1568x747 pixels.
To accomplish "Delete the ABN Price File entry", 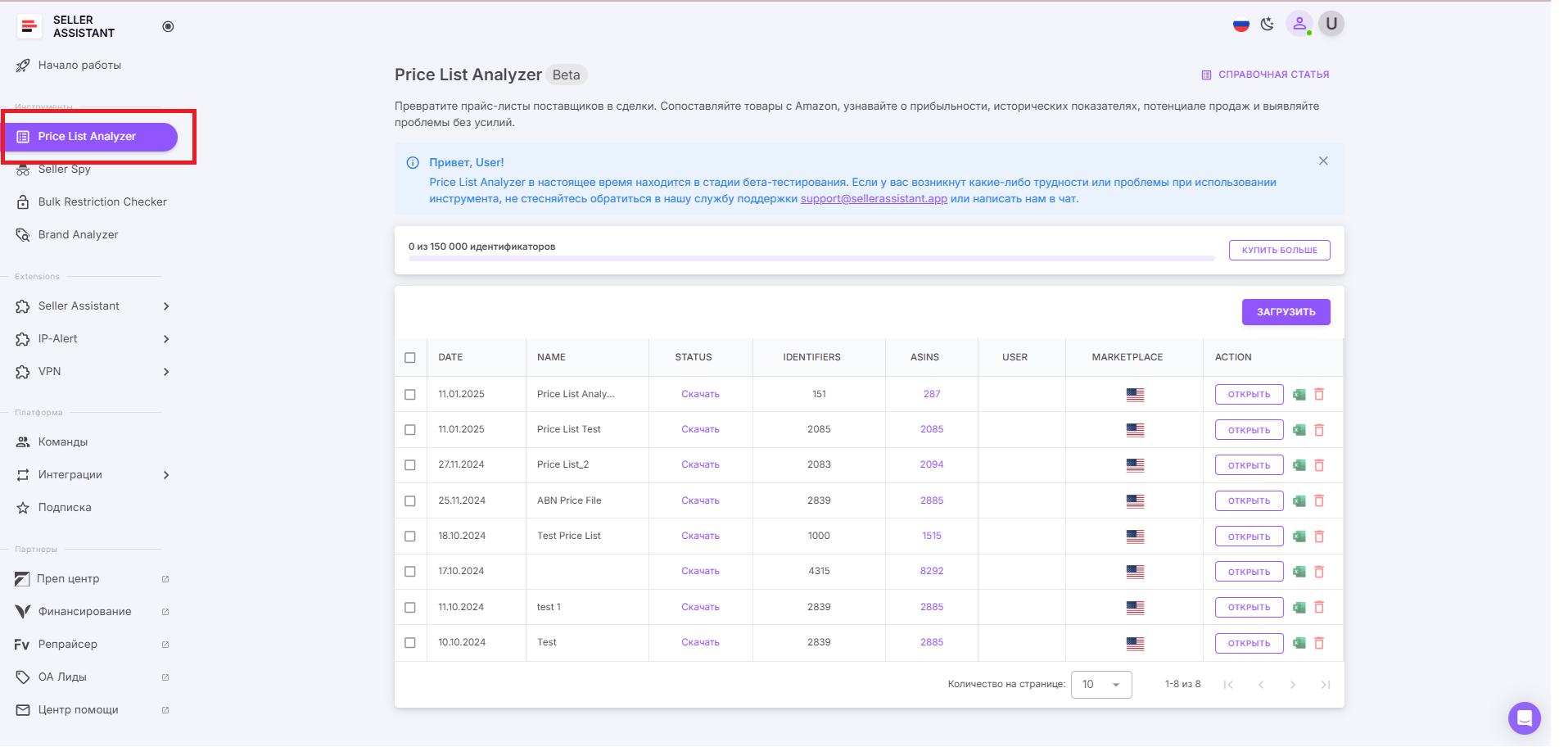I will (1319, 500).
